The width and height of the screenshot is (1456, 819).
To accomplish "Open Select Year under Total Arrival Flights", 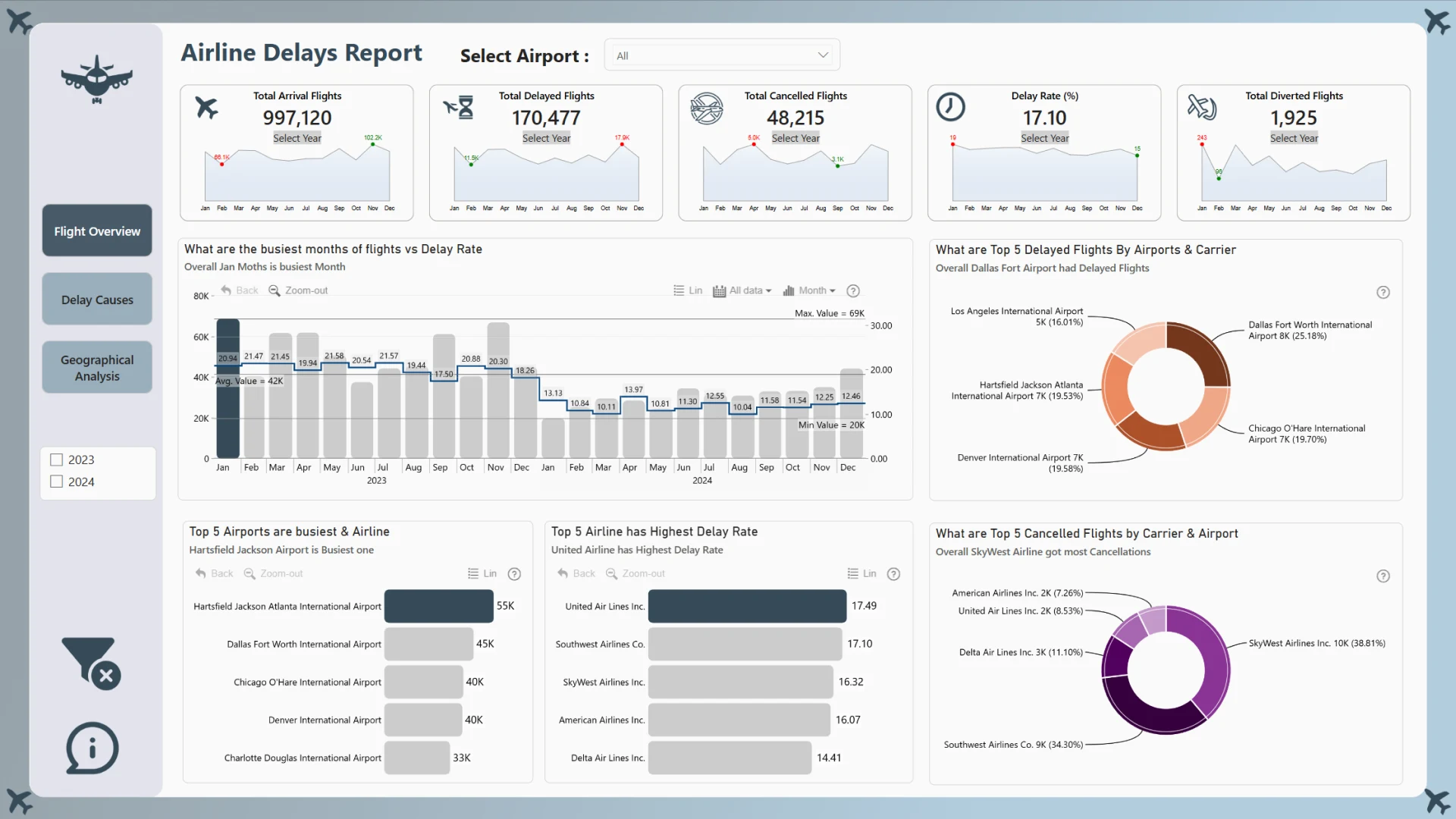I will 297,138.
